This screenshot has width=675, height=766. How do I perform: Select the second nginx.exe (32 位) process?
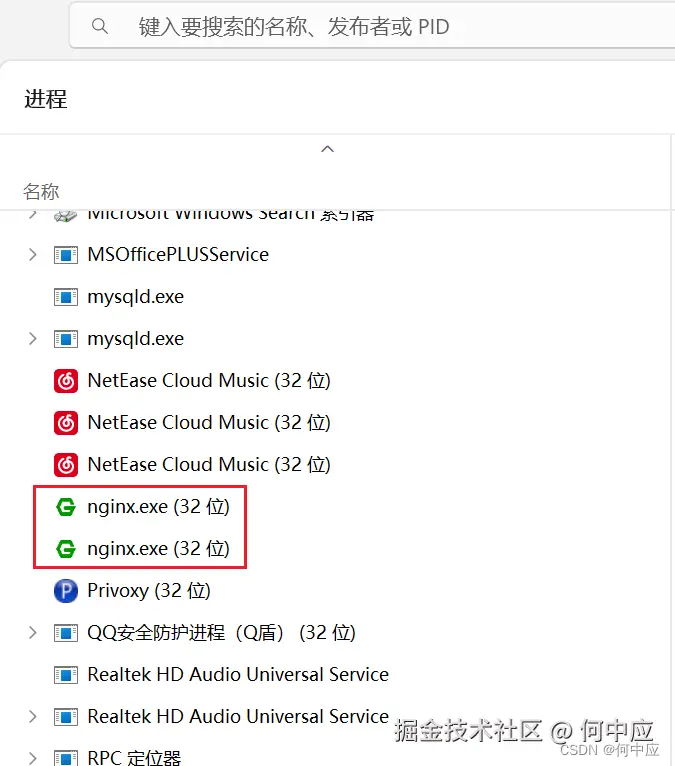coord(158,549)
